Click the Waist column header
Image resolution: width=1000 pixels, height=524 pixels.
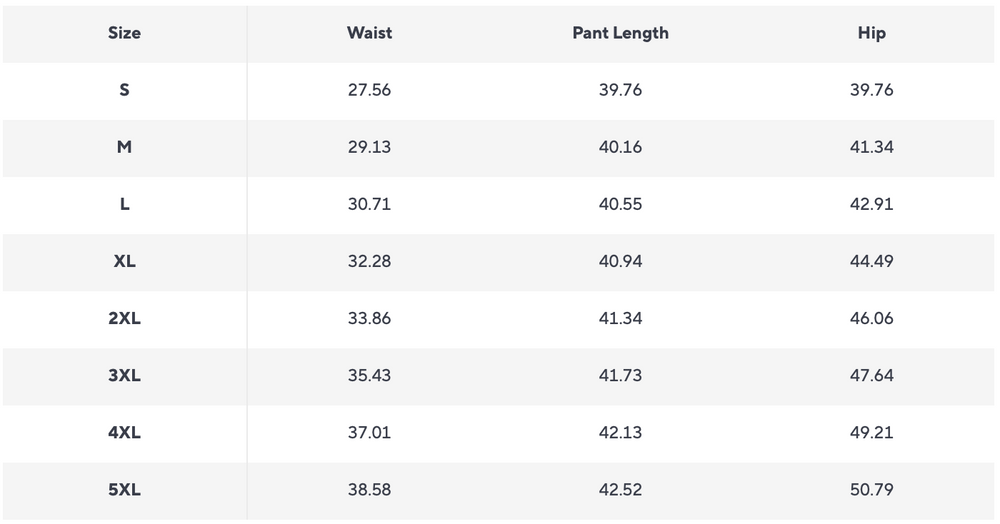click(x=369, y=33)
